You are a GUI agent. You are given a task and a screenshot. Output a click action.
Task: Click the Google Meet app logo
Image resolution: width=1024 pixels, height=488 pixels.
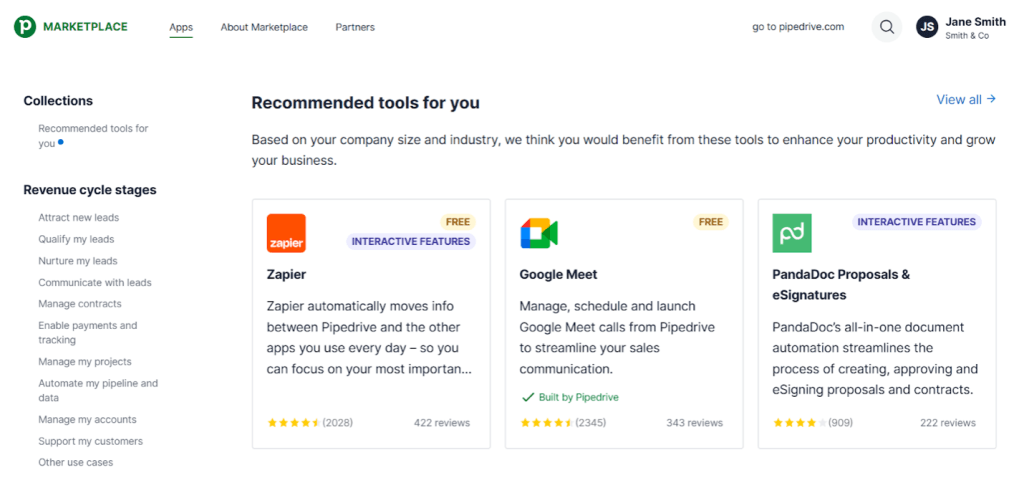click(x=539, y=233)
